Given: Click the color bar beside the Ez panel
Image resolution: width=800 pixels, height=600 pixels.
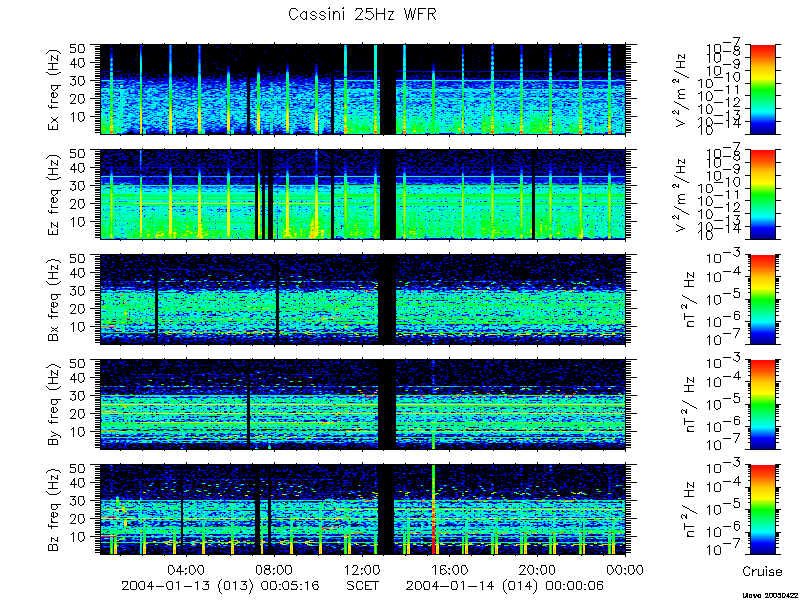Looking at the screenshot, I should 762,194.
